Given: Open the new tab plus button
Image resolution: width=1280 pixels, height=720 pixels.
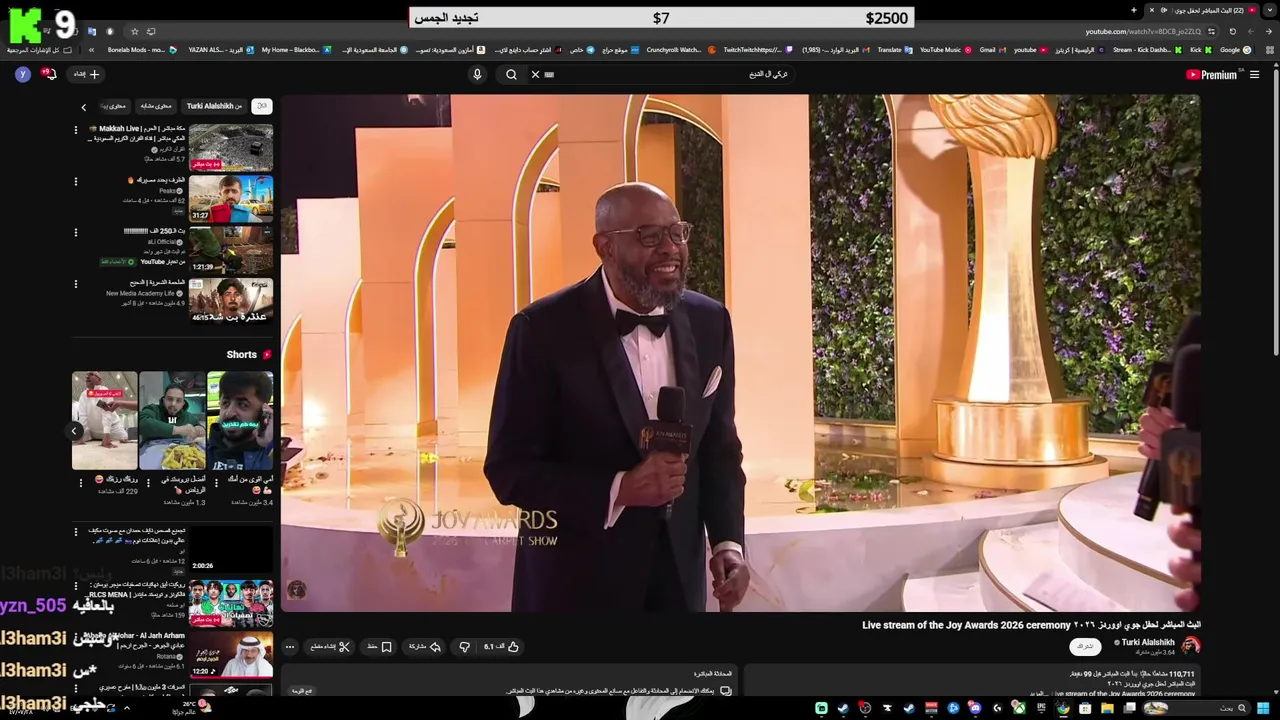Looking at the screenshot, I should point(1133,10).
